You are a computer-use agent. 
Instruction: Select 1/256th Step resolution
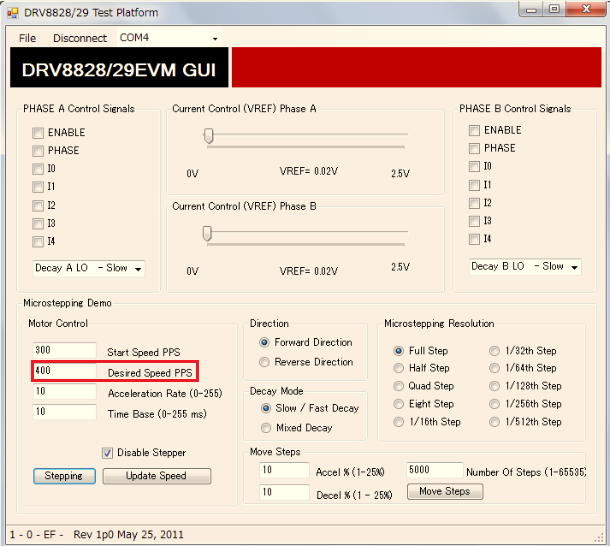click(x=494, y=404)
